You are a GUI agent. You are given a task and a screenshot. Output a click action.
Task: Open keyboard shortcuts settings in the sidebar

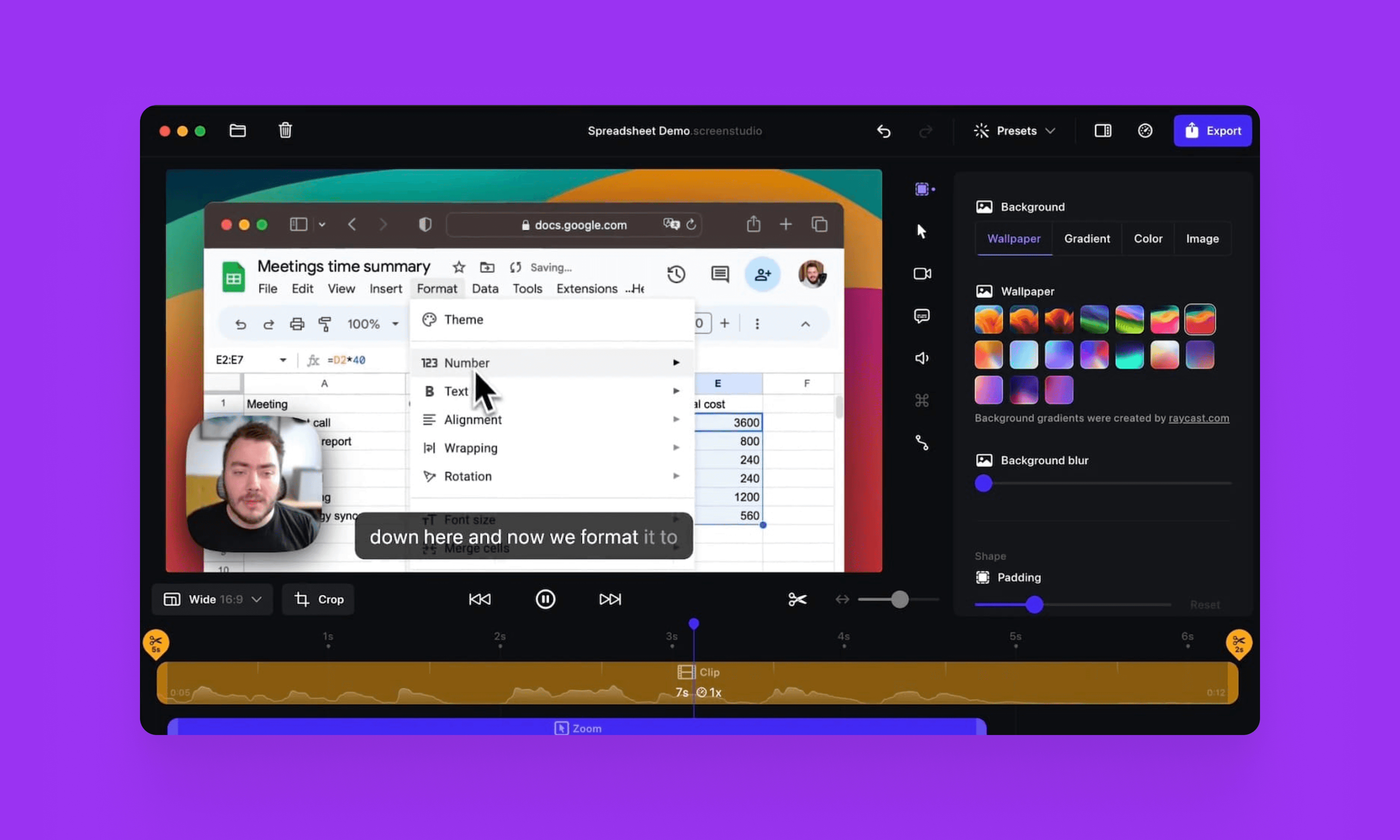[x=922, y=401]
